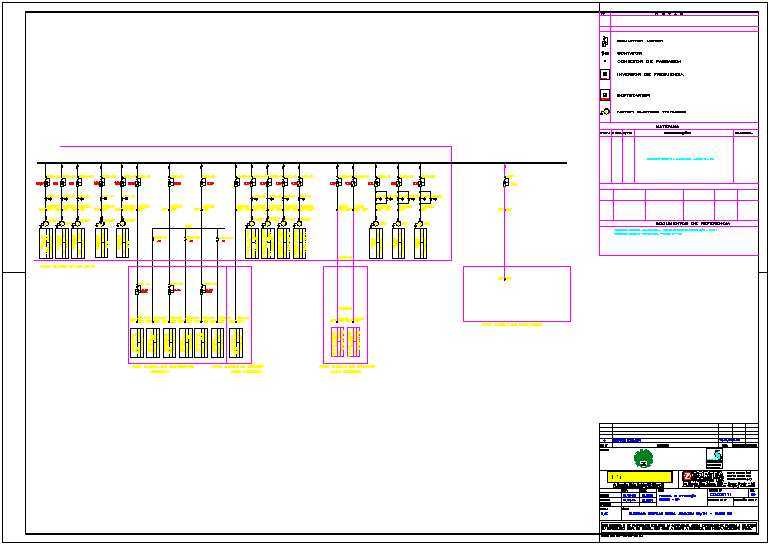
Task: Select the Conector de Passagem legend label
Action: pyautogui.click(x=649, y=61)
